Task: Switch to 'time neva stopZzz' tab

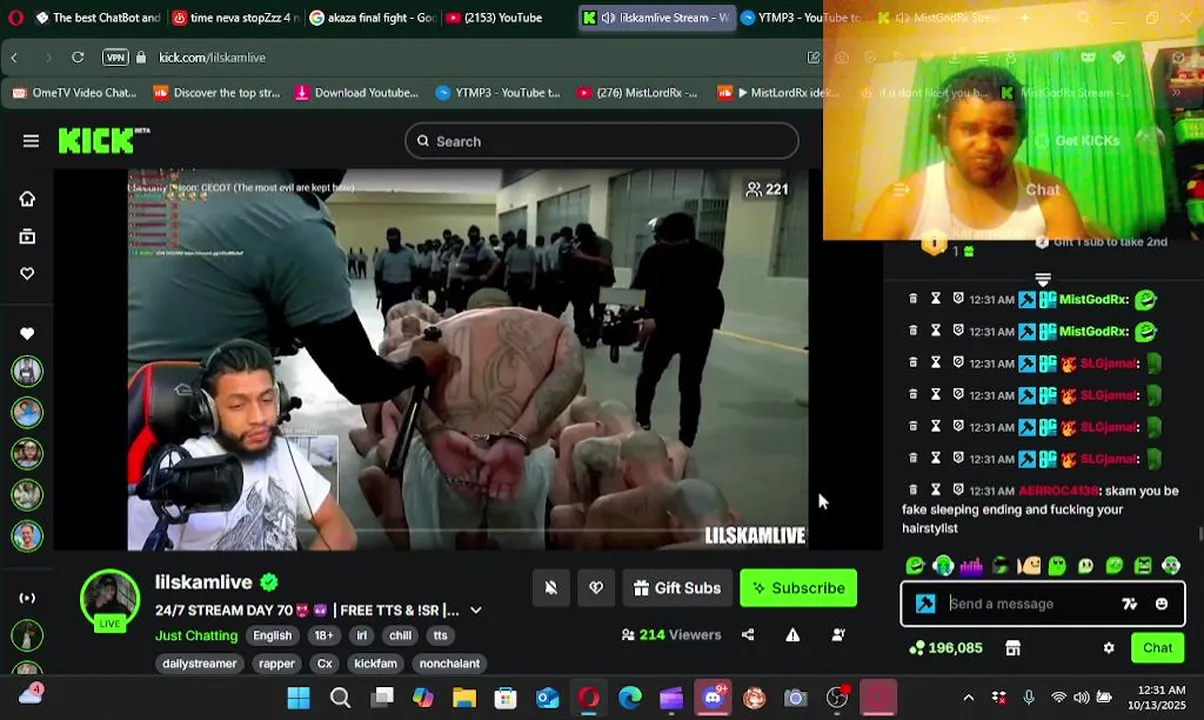Action: point(235,18)
